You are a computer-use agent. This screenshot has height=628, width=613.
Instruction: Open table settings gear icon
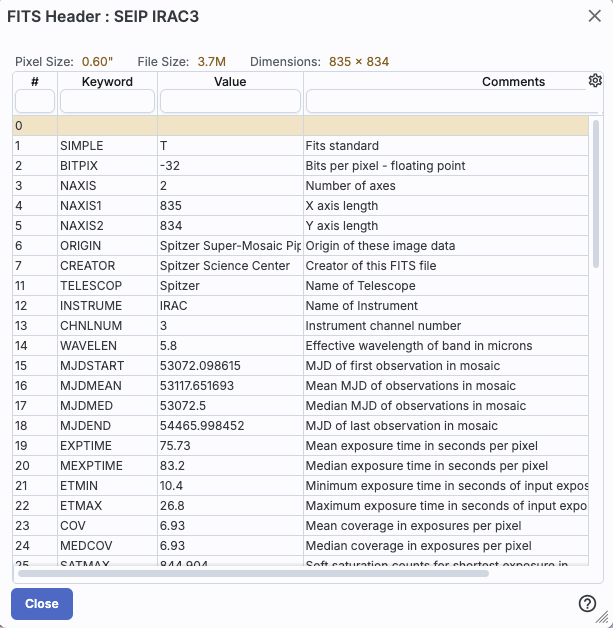pyautogui.click(x=595, y=81)
